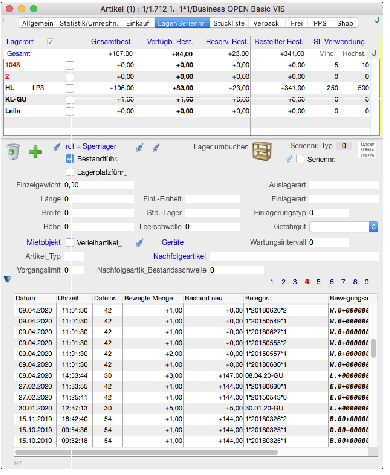Switch to the Frei tab
Image resolution: width=390 pixels, height=475 pixels.
tap(296, 23)
